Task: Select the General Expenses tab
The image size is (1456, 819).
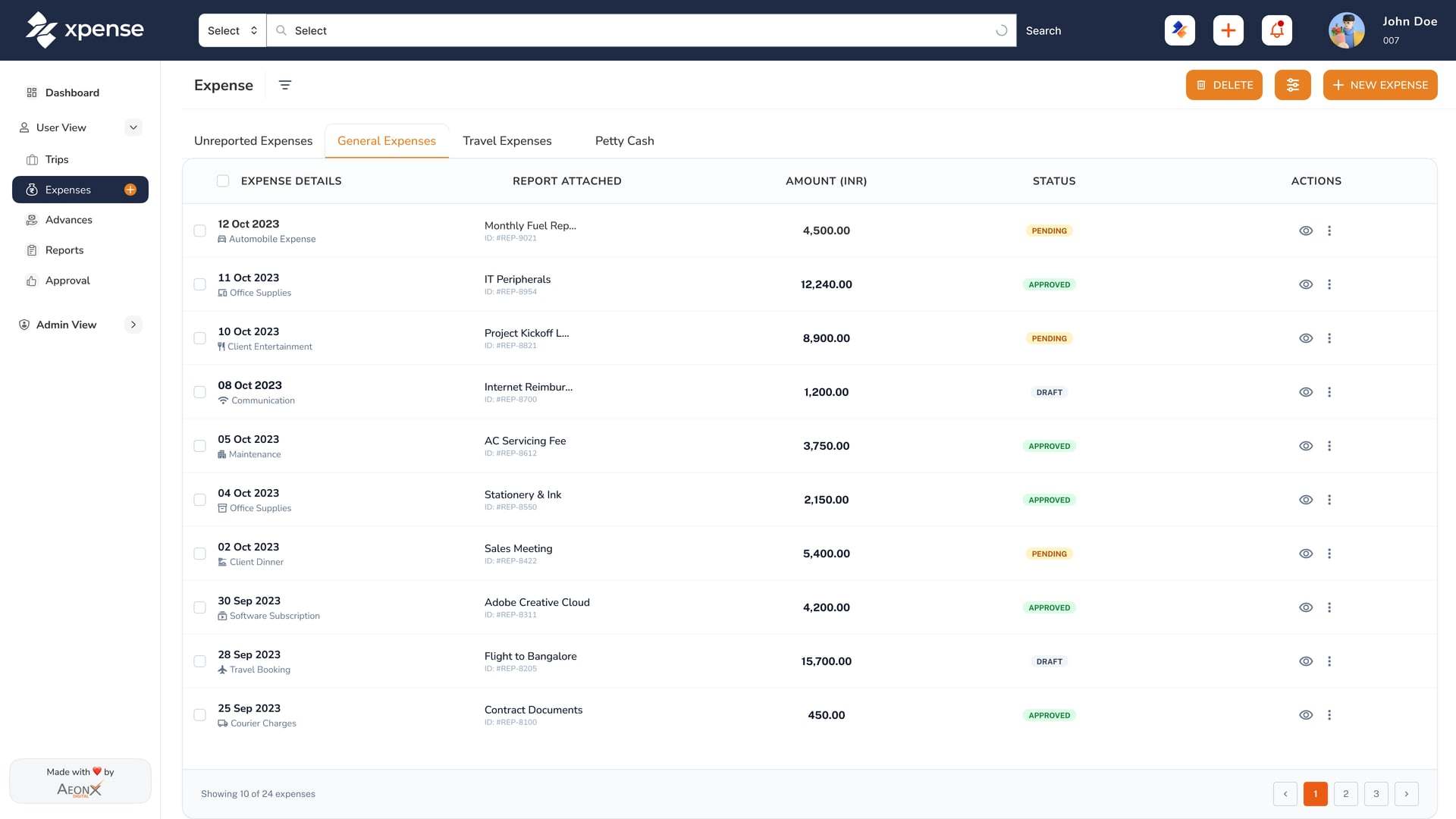Action: (x=387, y=141)
